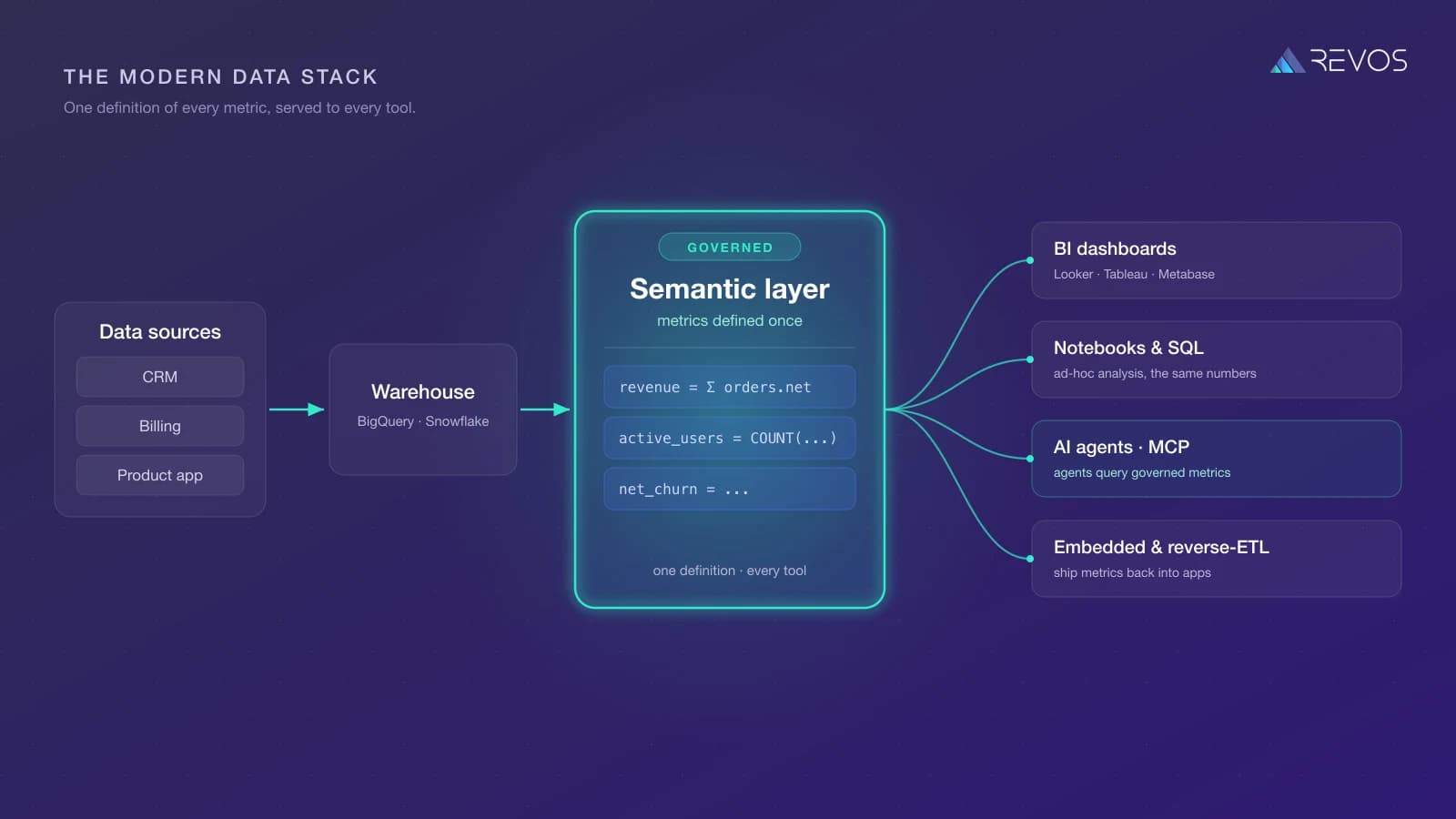Click the 'metrics defined once' text
Viewport: 1456px width, 819px height.
pos(730,320)
